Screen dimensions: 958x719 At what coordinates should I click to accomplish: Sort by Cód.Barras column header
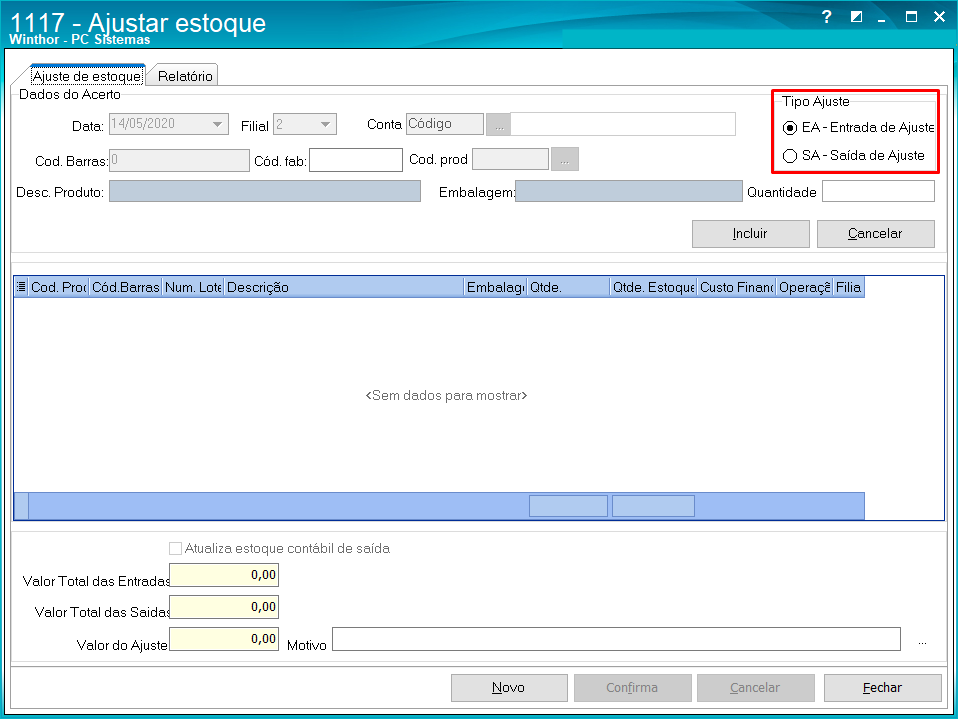(x=126, y=287)
